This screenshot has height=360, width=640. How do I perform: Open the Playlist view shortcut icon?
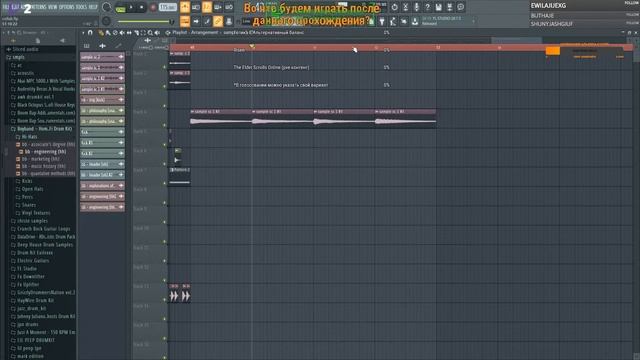185,21
